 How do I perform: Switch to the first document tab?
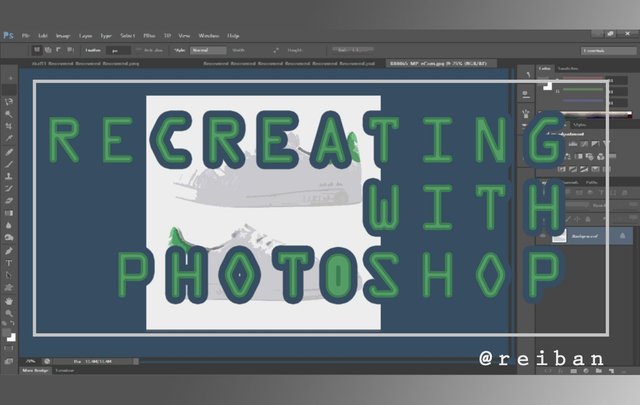click(85, 64)
